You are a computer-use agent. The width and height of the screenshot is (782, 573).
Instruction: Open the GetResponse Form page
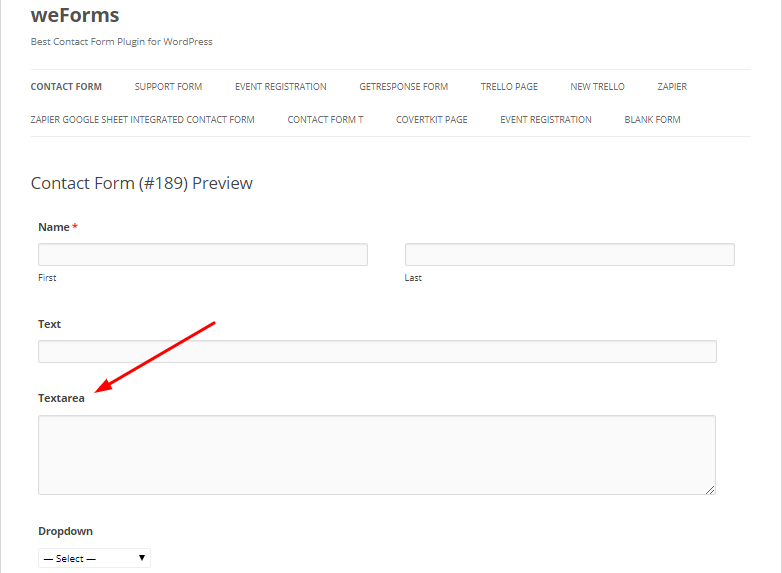pyautogui.click(x=403, y=87)
